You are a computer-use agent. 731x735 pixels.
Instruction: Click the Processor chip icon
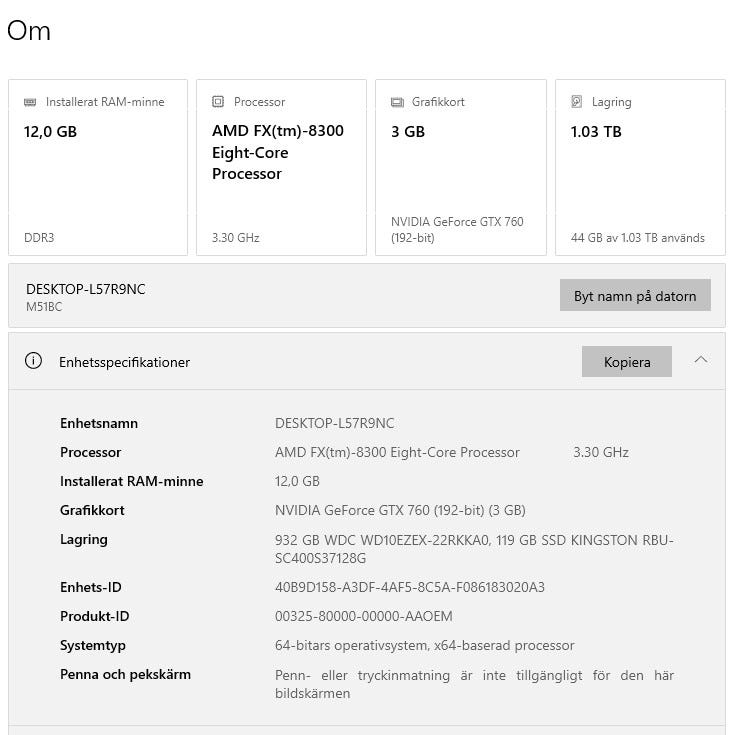click(218, 102)
